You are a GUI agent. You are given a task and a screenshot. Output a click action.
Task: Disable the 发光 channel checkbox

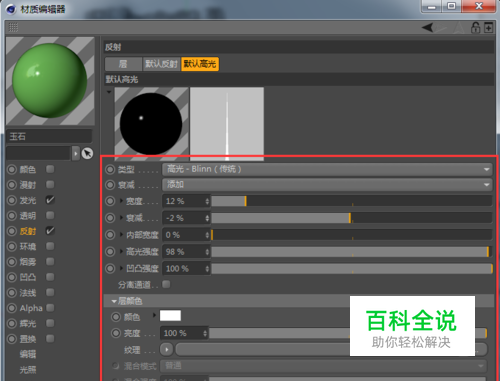(50, 200)
